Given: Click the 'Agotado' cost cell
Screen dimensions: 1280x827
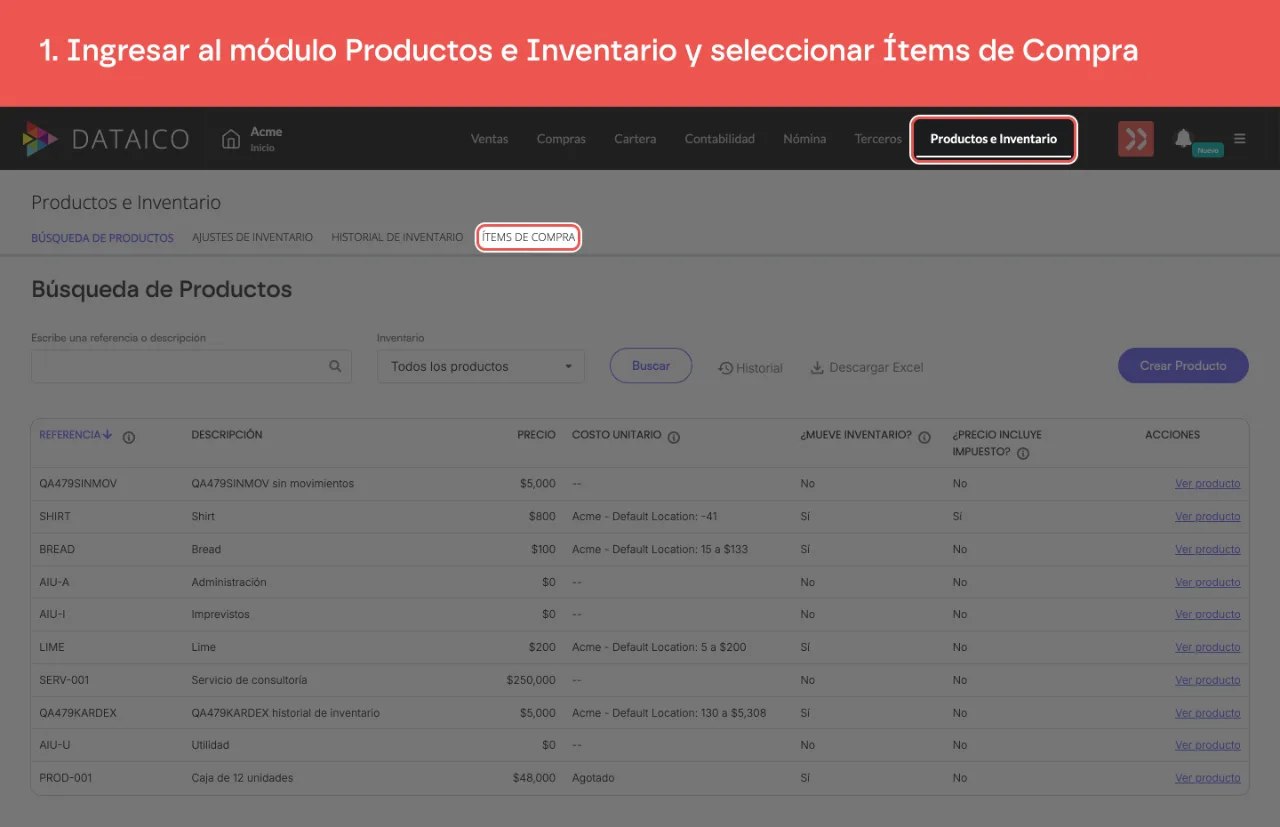Looking at the screenshot, I should [x=593, y=778].
